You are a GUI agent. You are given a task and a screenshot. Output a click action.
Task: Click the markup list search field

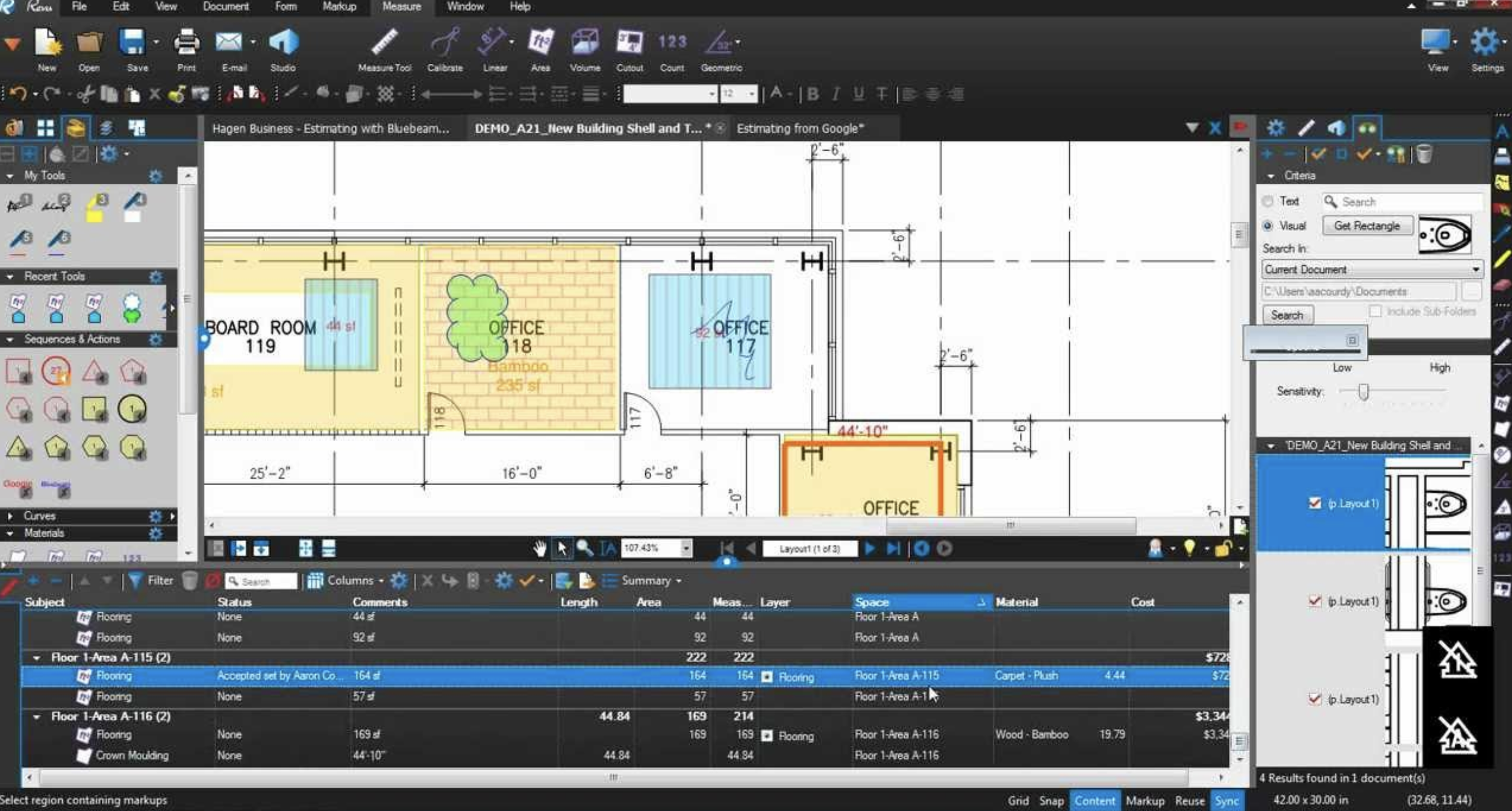(263, 580)
